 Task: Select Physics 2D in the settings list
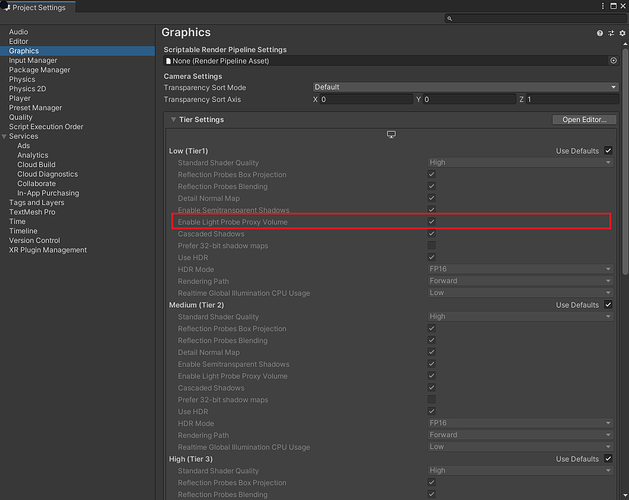27,89
